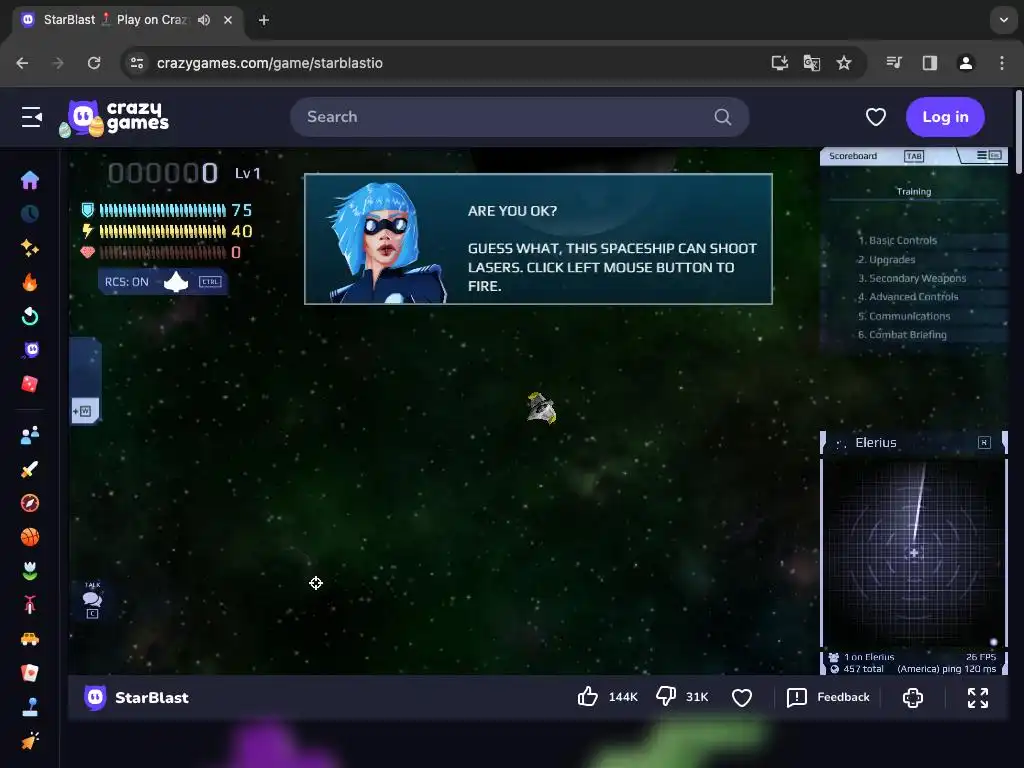
Task: Open Multiplayer people icon in sidebar
Action: (x=30, y=435)
